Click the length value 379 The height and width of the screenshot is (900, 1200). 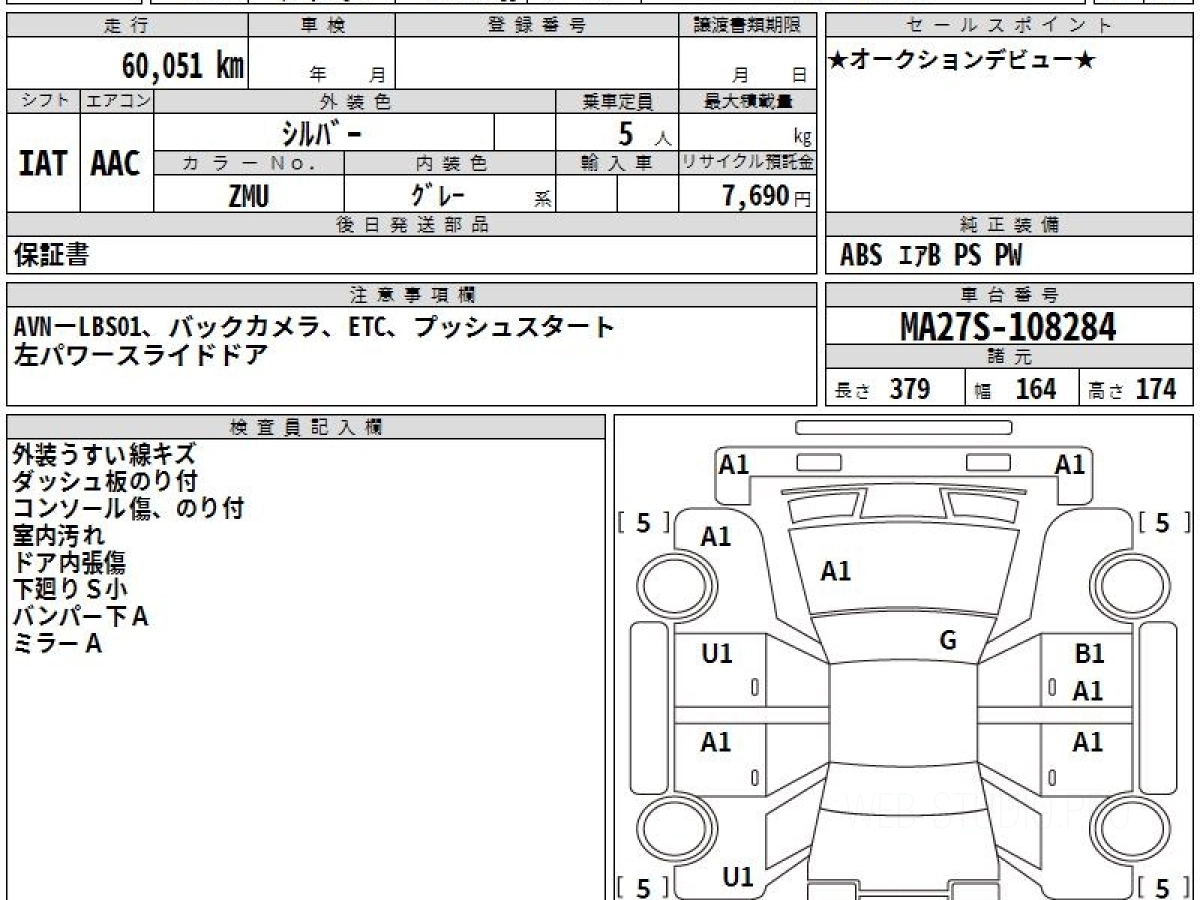(910, 390)
